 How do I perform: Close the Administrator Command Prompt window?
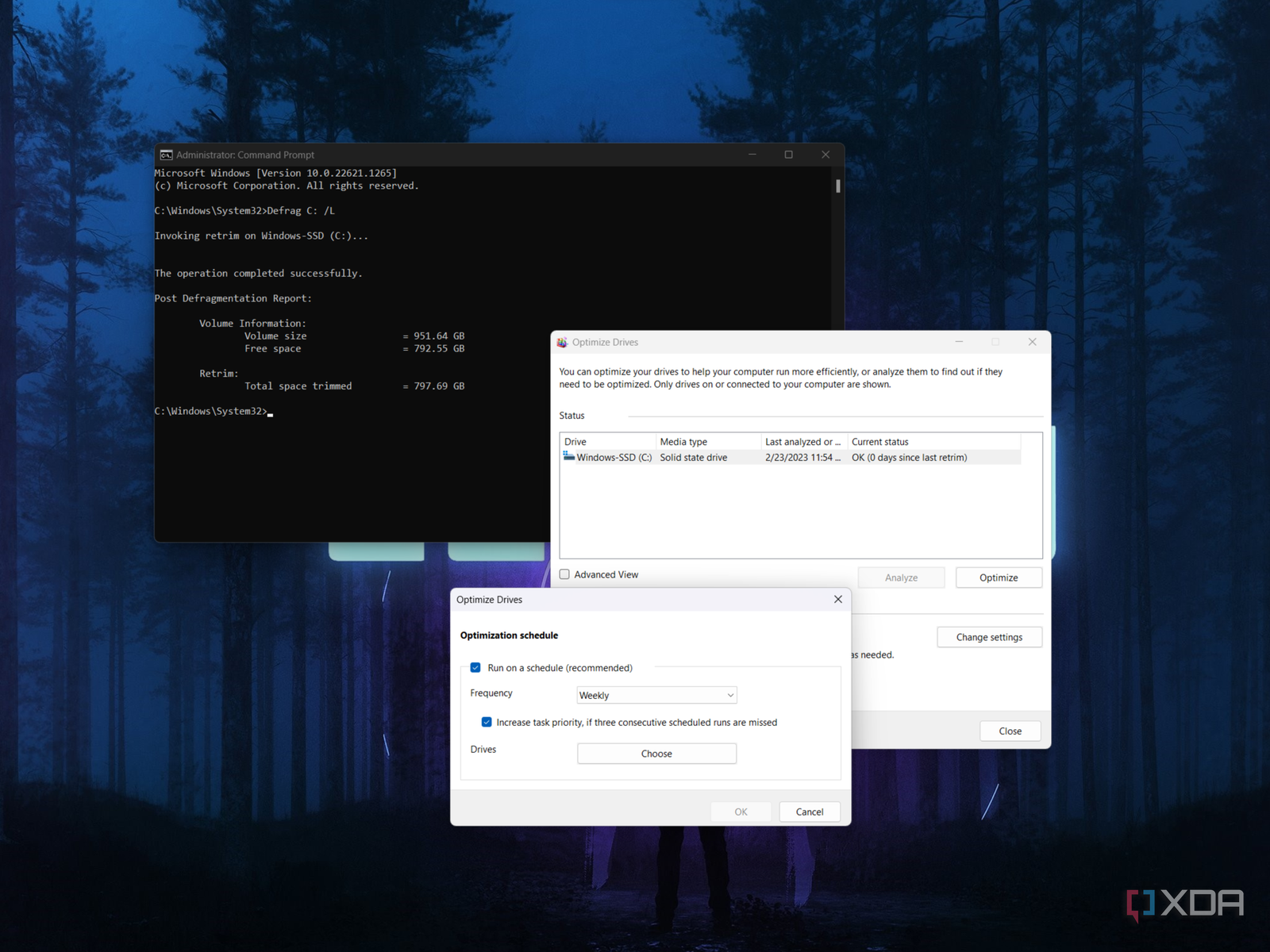[825, 155]
